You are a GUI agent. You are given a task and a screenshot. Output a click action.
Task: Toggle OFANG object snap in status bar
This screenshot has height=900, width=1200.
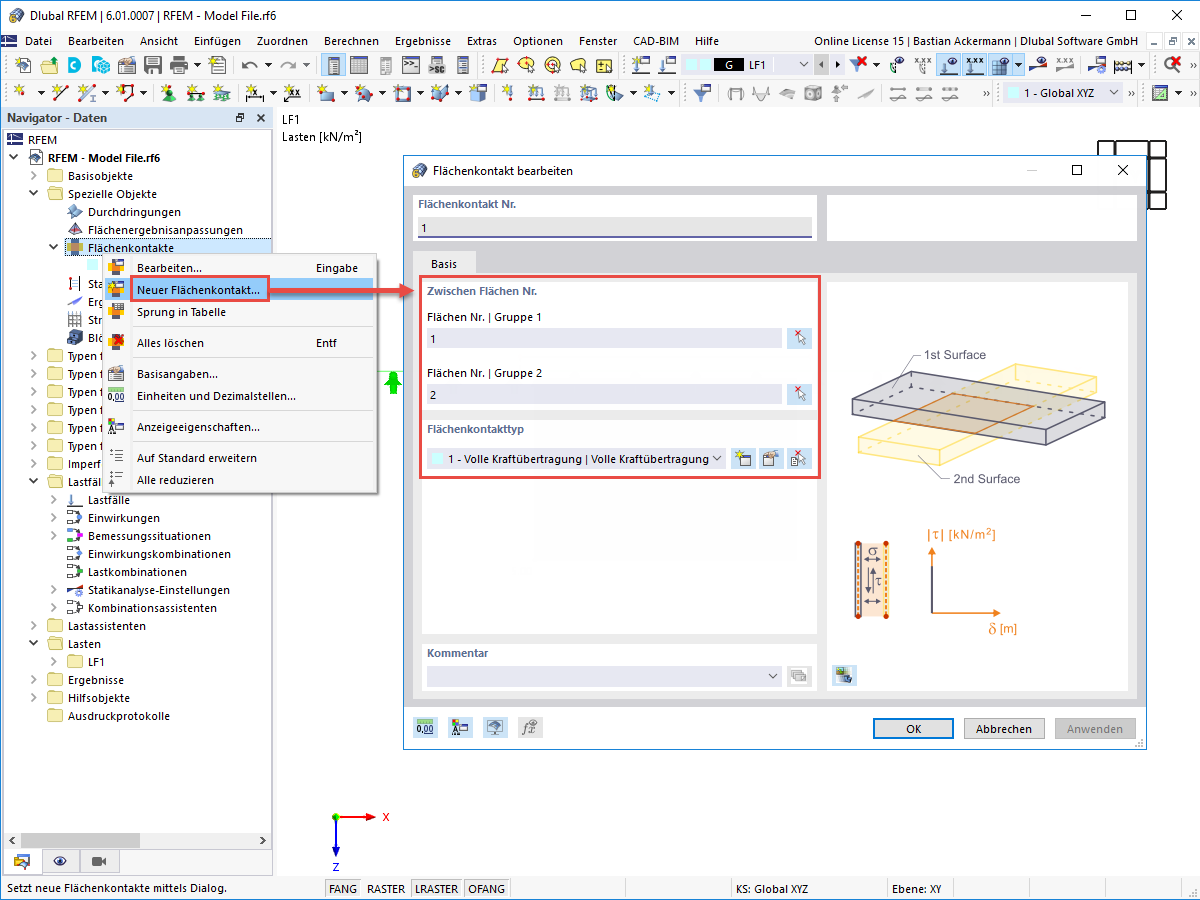coord(487,888)
